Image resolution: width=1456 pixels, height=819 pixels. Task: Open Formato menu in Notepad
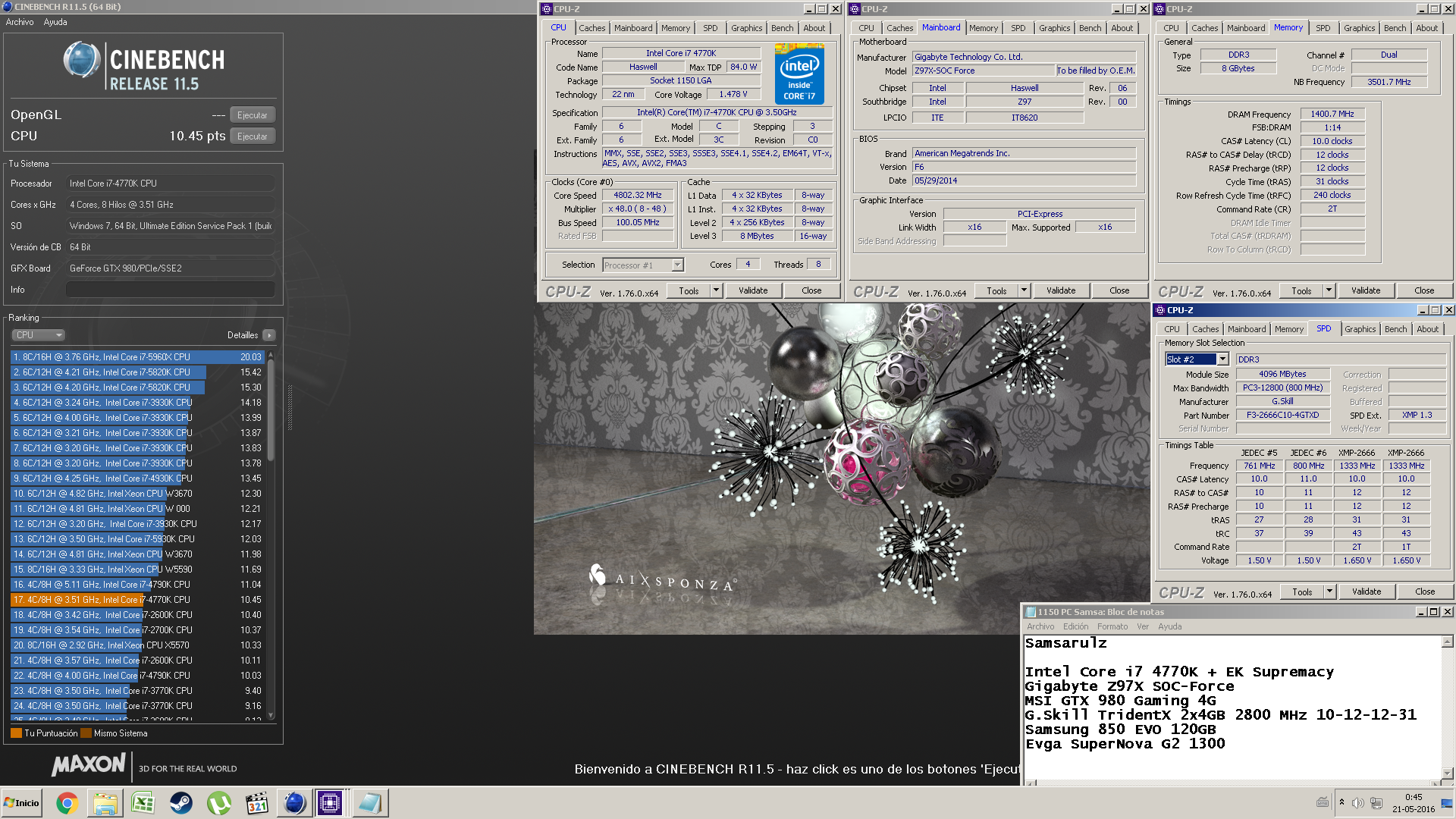(x=1112, y=626)
